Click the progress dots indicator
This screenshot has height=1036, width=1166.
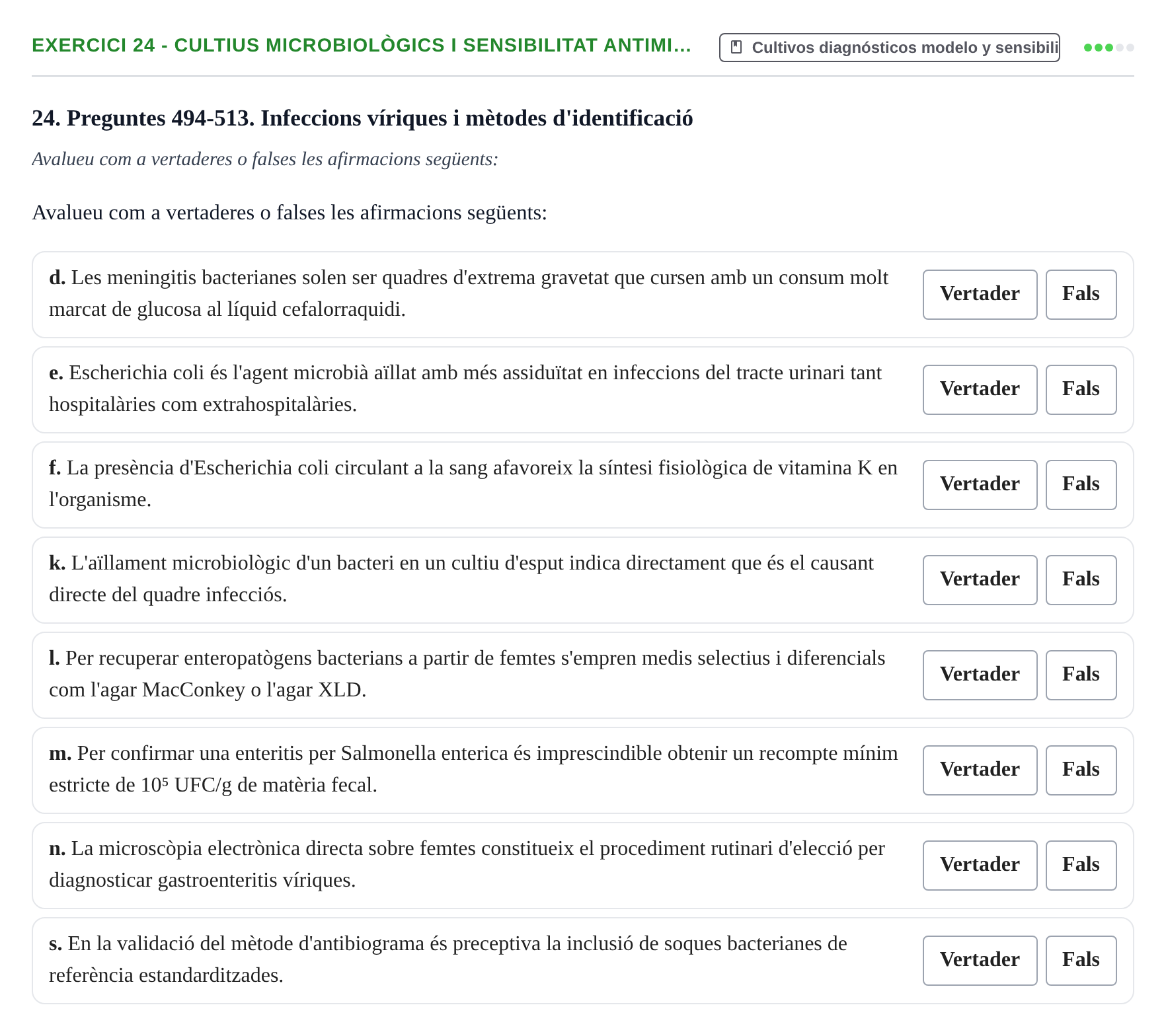[1108, 48]
